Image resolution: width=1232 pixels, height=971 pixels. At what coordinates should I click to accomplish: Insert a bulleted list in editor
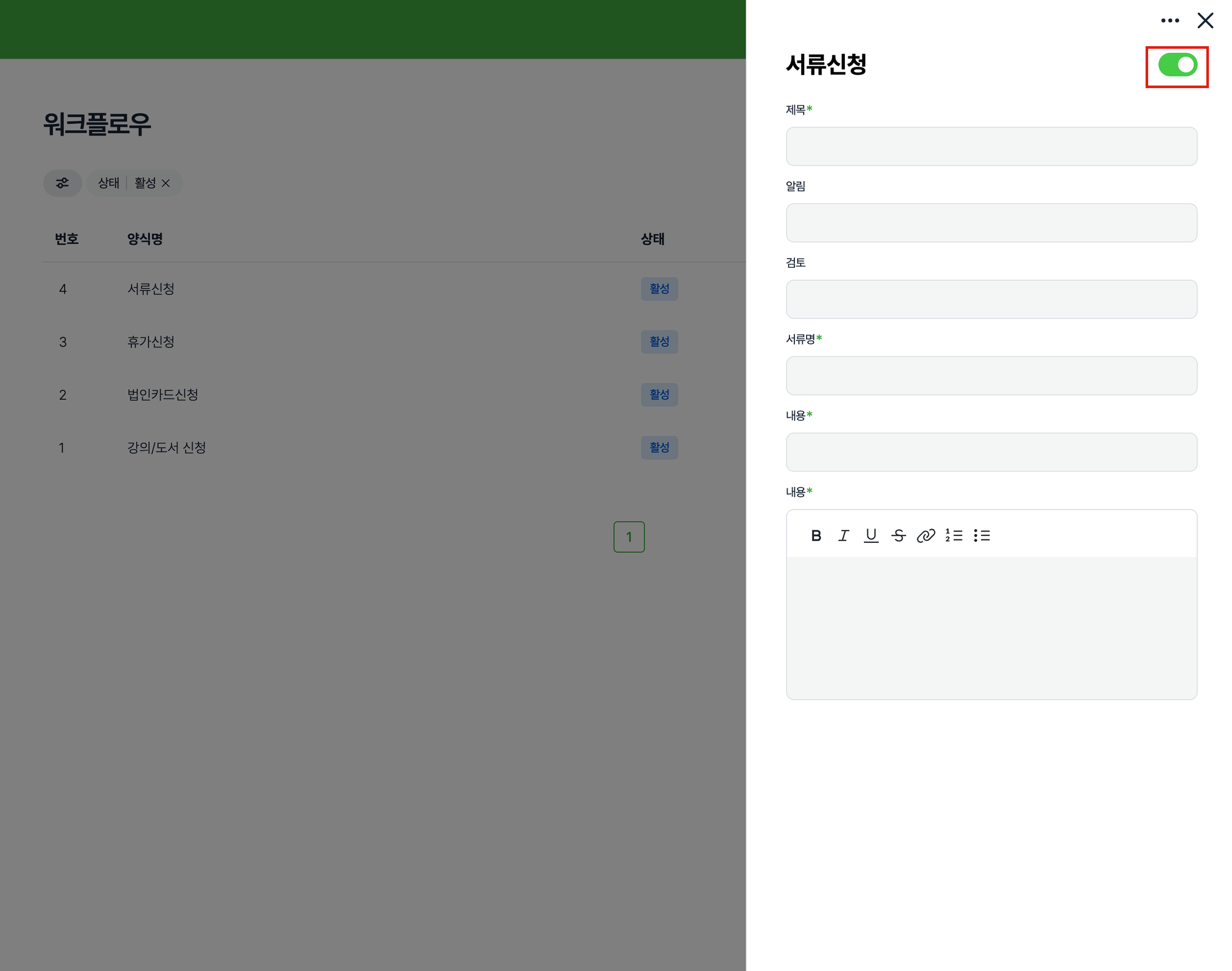click(x=981, y=536)
